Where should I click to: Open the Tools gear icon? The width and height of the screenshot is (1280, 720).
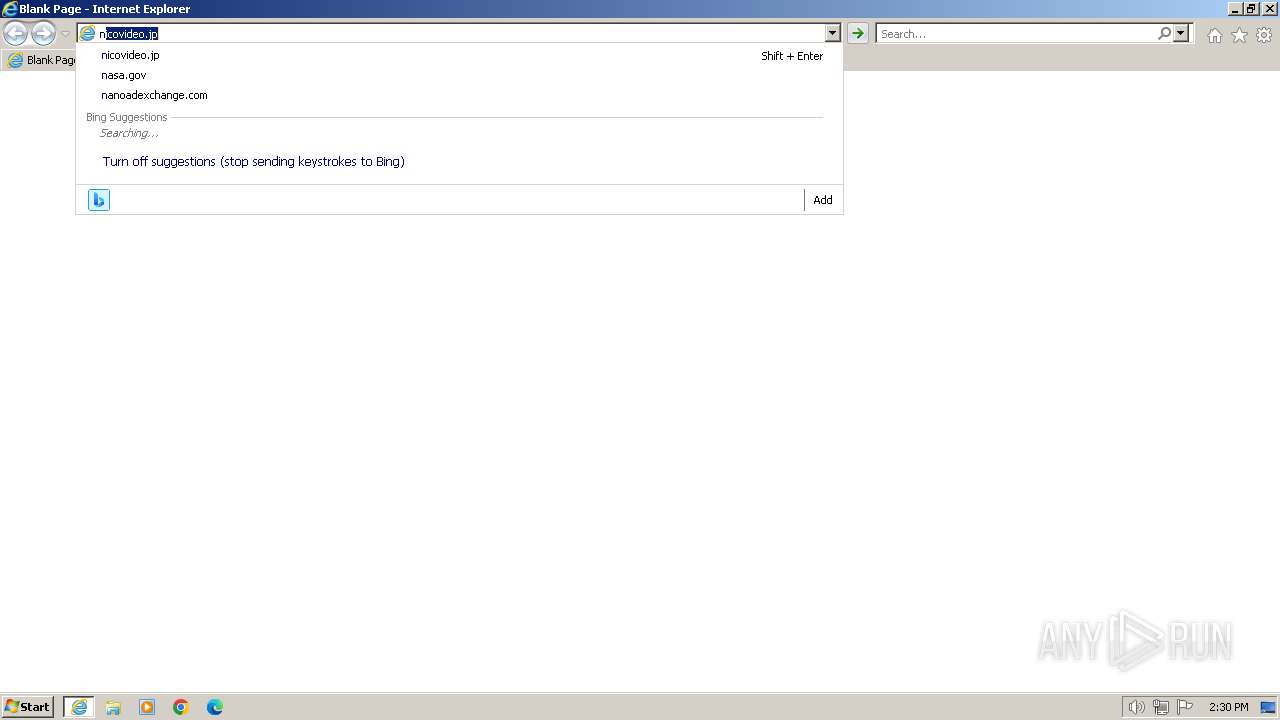1264,35
